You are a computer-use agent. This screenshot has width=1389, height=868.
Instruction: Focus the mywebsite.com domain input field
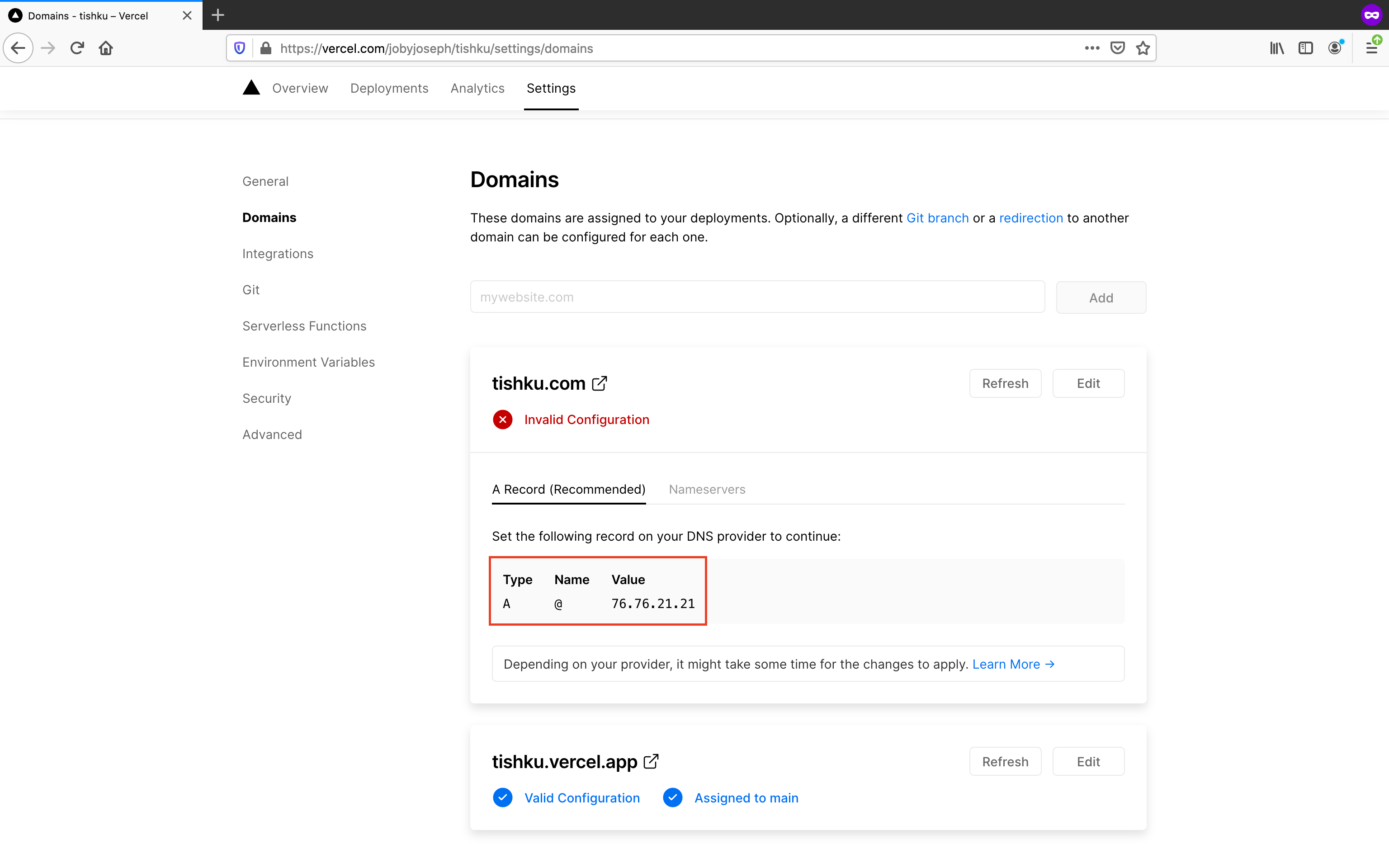click(x=756, y=297)
